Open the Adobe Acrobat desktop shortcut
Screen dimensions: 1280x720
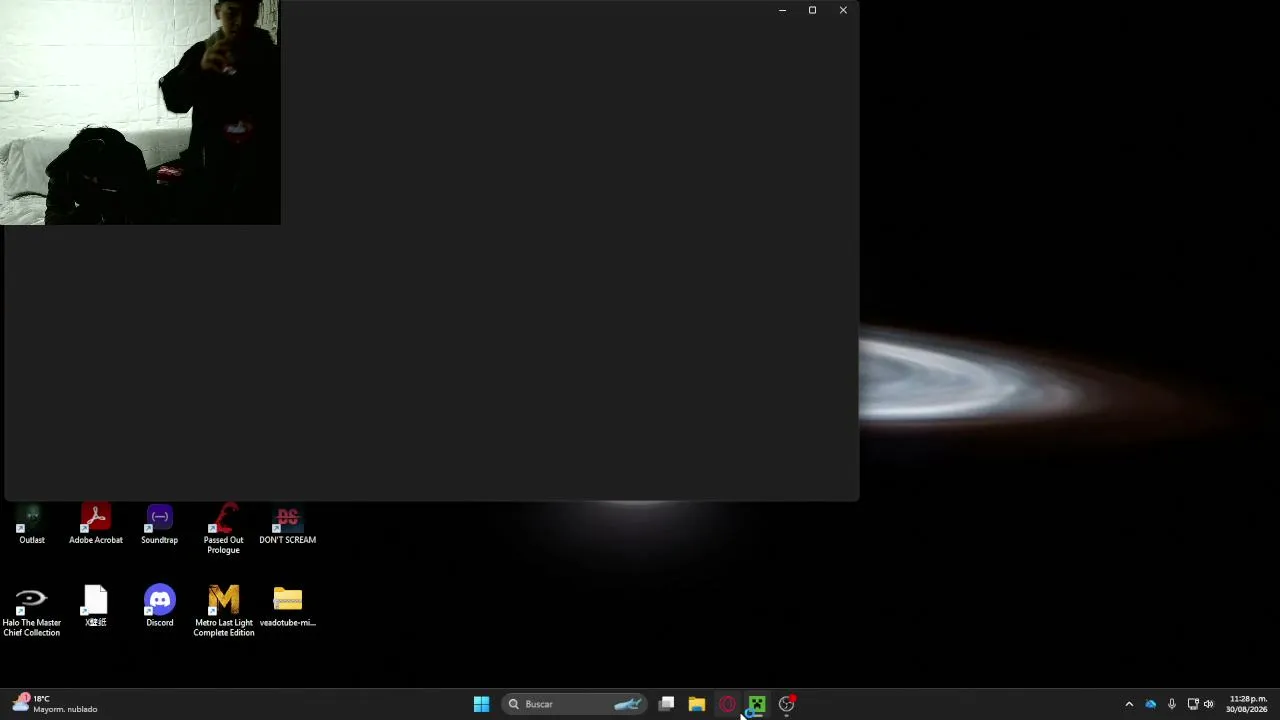pyautogui.click(x=96, y=525)
